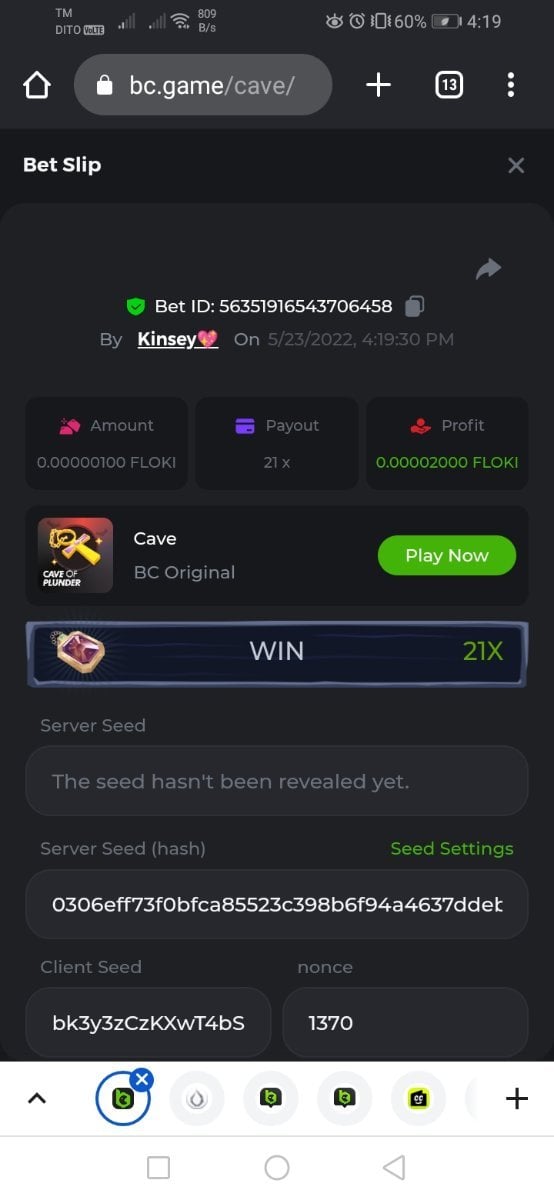The width and height of the screenshot is (554, 1200).
Task: Add a new tab from the bottom bar plus
Action: coord(516,1099)
